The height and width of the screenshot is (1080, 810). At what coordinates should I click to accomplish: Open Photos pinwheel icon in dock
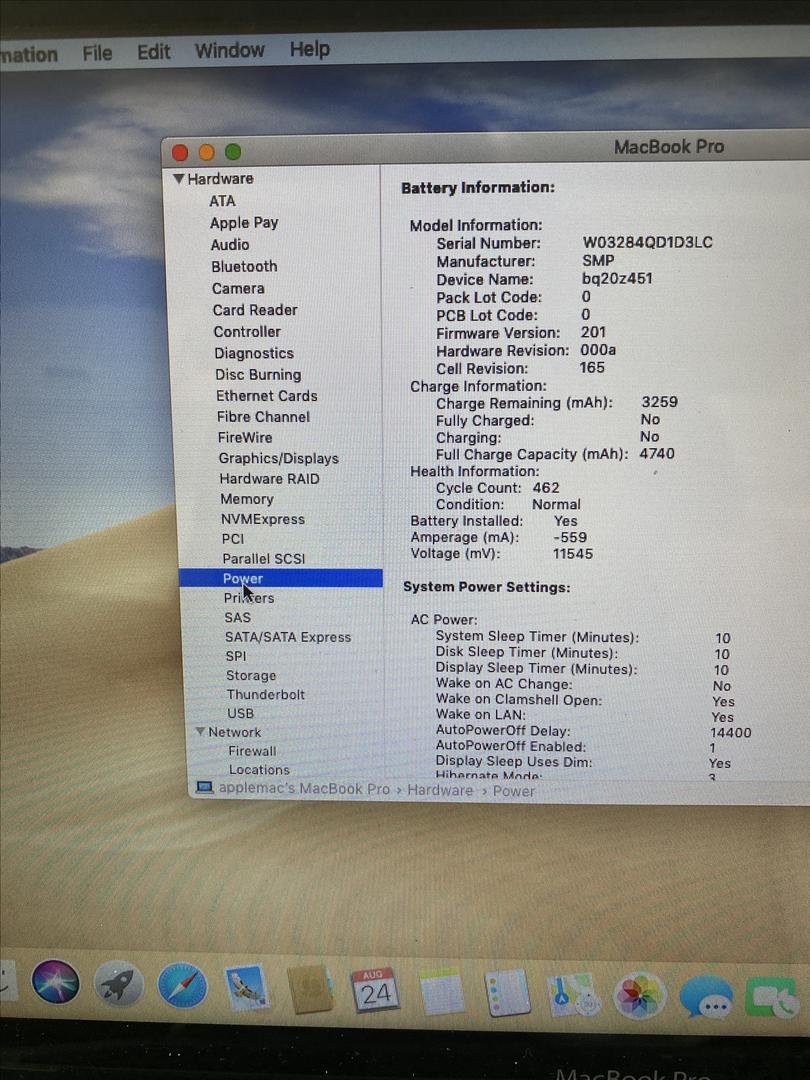tap(639, 995)
